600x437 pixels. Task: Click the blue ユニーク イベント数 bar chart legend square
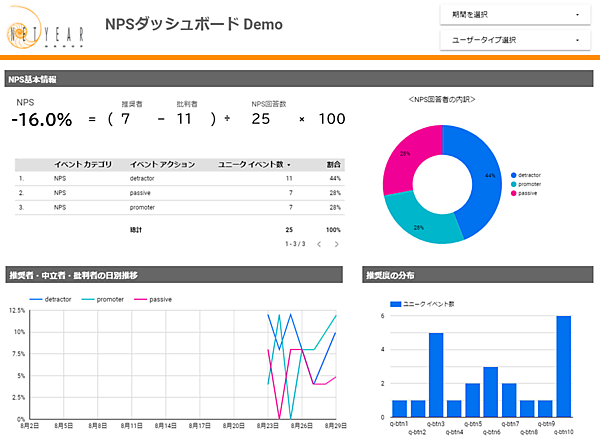click(x=395, y=303)
